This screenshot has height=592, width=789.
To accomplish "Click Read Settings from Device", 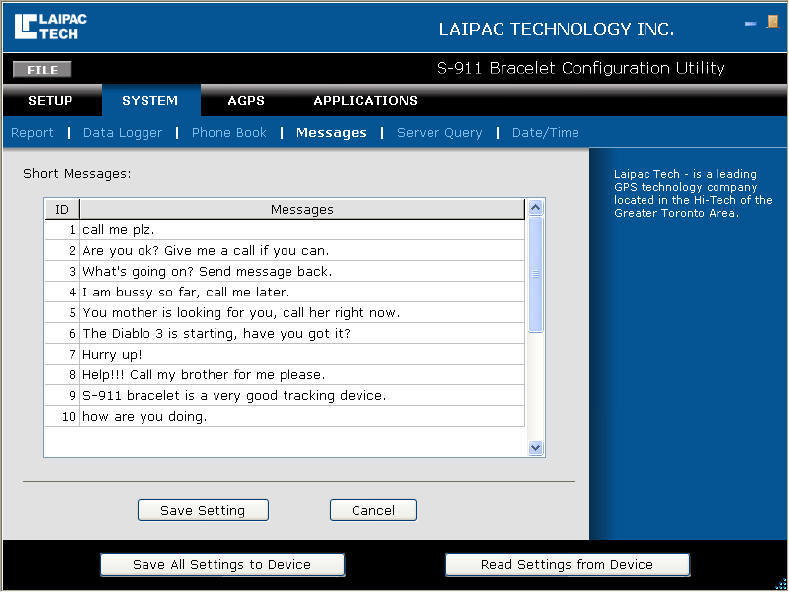I will point(567,565).
